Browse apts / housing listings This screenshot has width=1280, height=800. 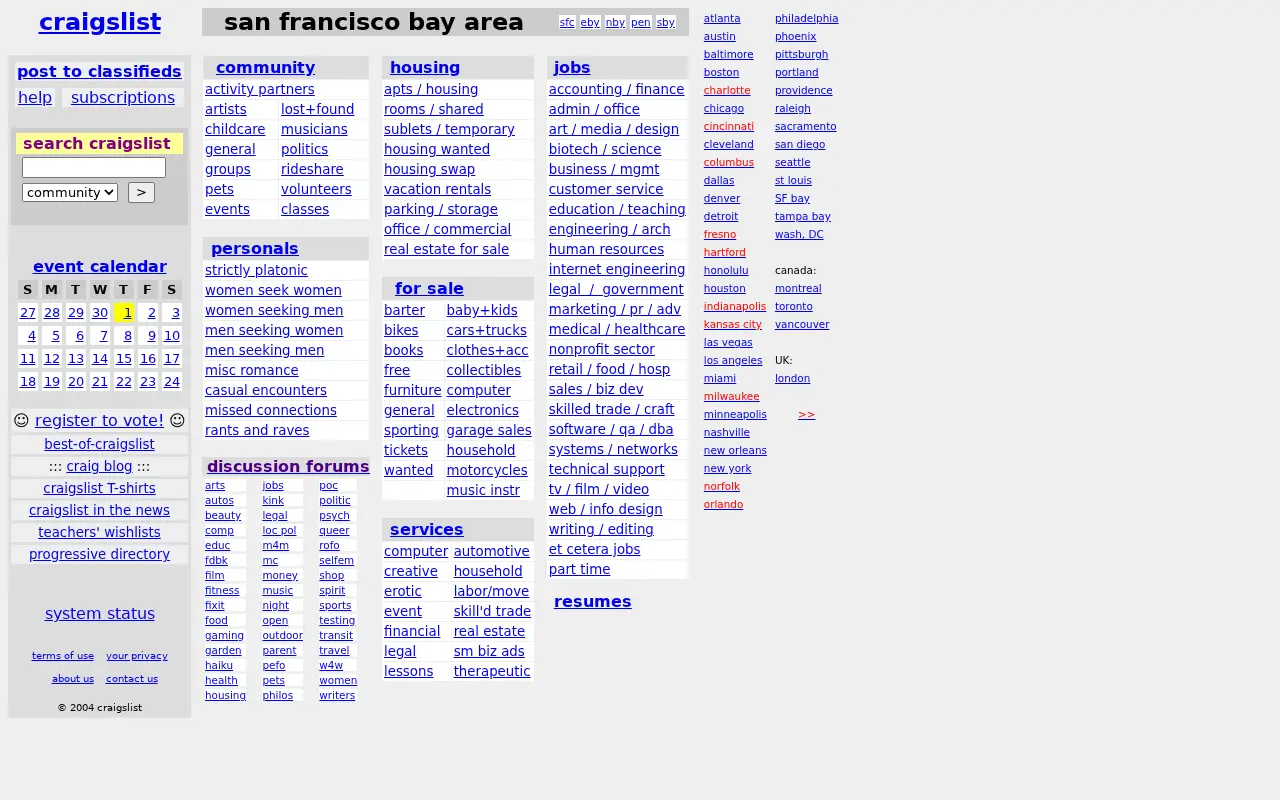coord(431,89)
